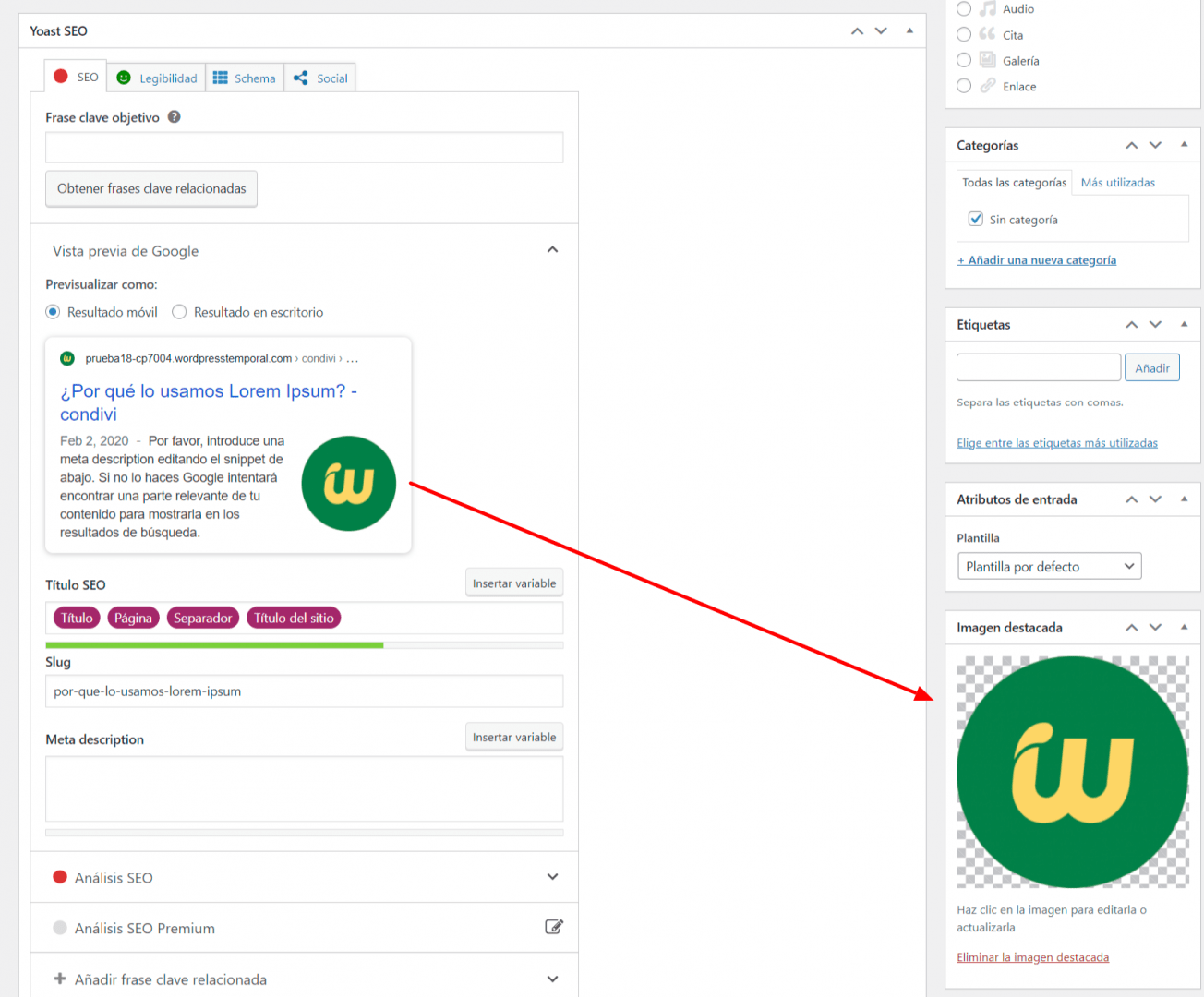The width and height of the screenshot is (1204, 997).
Task: Move Categorías panel down
Action: 1155,146
